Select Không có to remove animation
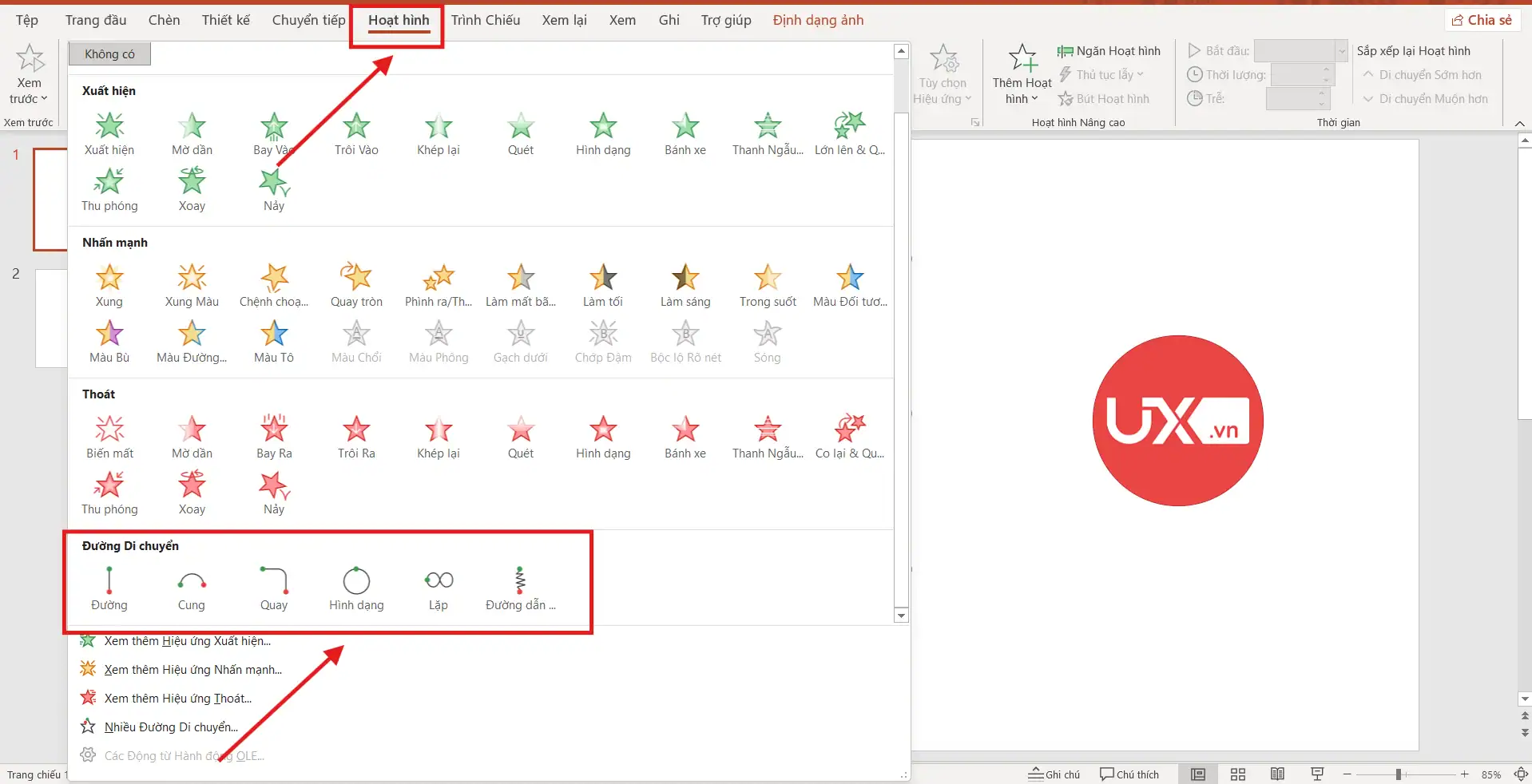1532x784 pixels. [109, 54]
